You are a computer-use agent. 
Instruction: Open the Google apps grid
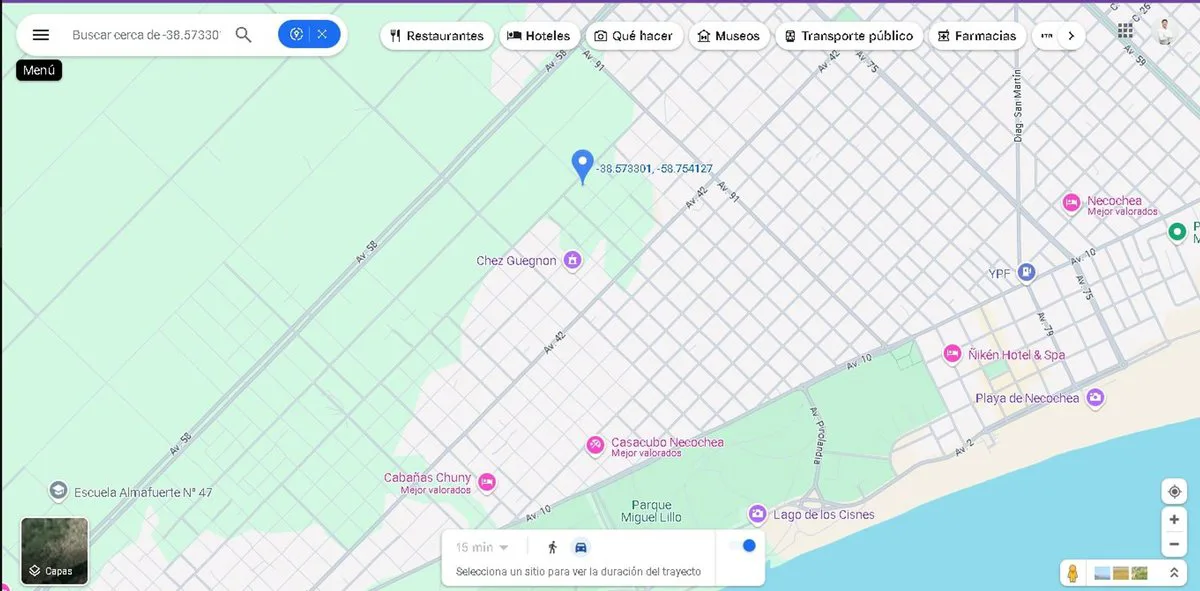1125,32
